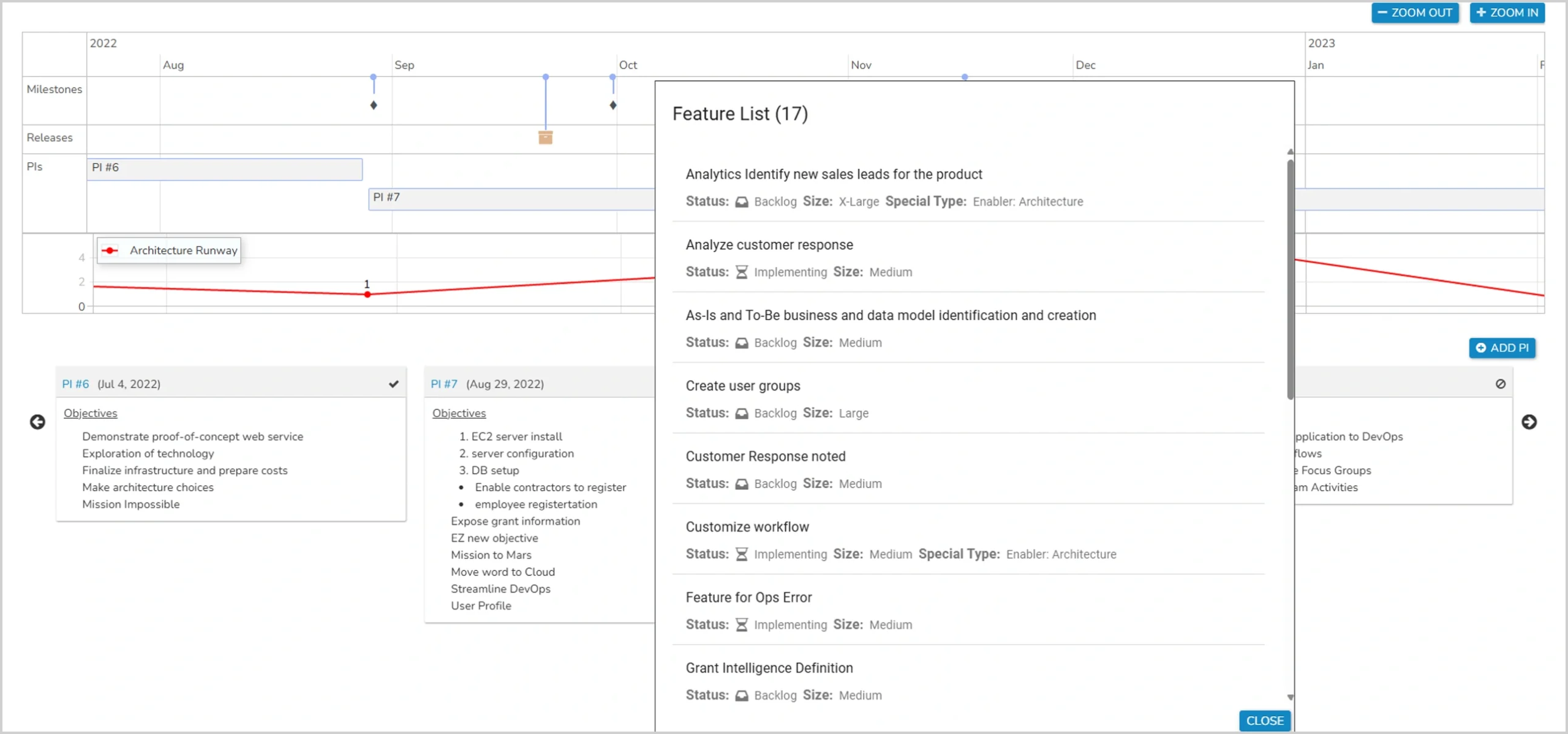The width and height of the screenshot is (1568, 734).
Task: Click the PI #6 completed checkmark icon
Action: (x=393, y=384)
